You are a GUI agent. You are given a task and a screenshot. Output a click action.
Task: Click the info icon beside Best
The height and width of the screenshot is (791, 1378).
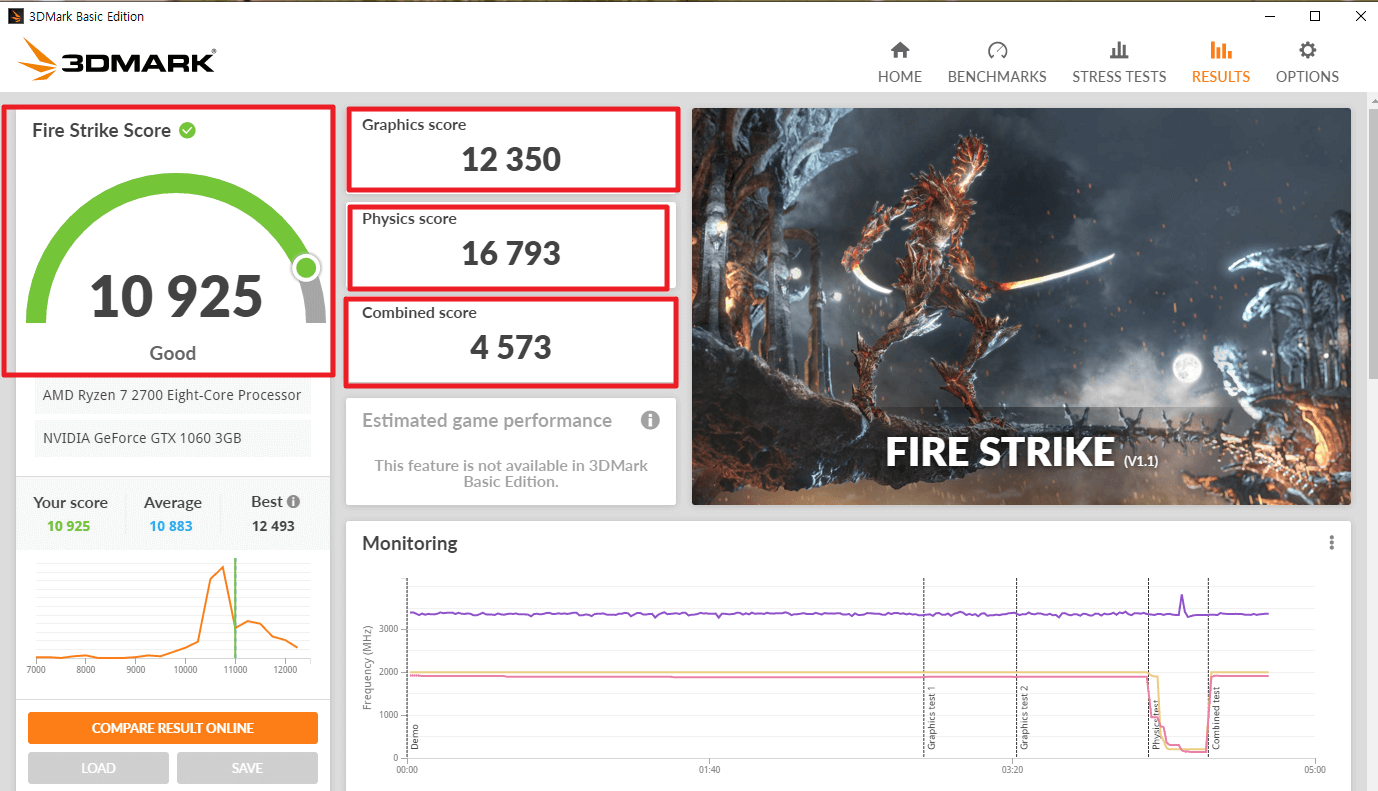(293, 502)
